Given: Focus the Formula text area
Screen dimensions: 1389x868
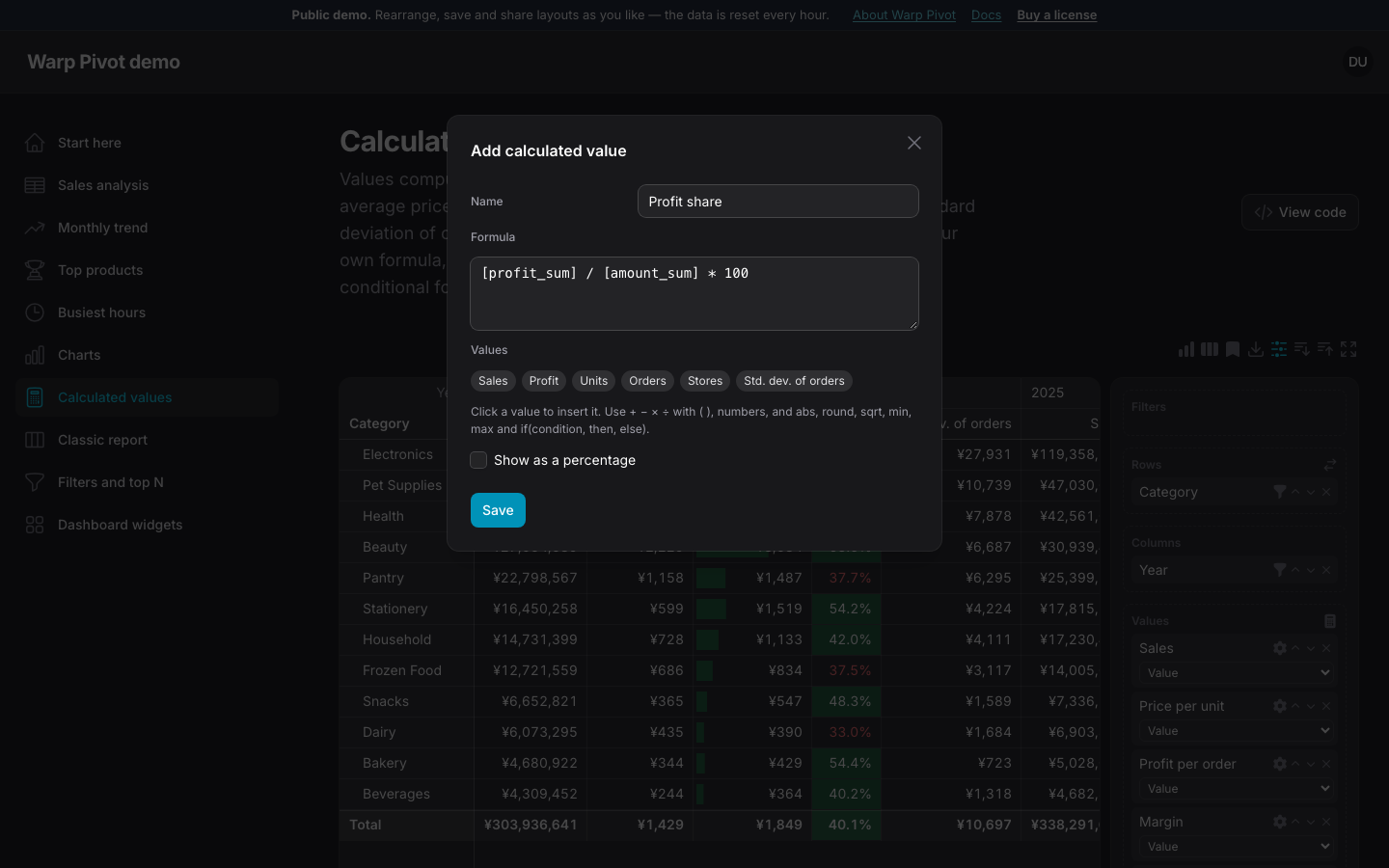Looking at the screenshot, I should click(x=694, y=293).
